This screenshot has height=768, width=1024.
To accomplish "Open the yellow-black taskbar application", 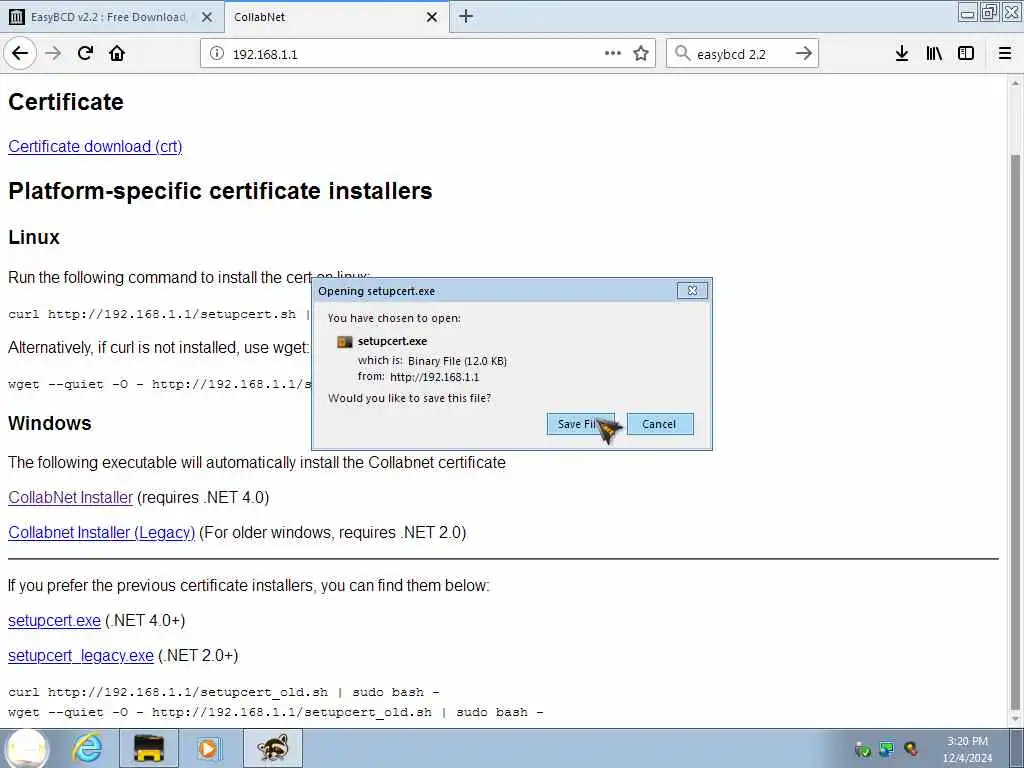I will 149,748.
